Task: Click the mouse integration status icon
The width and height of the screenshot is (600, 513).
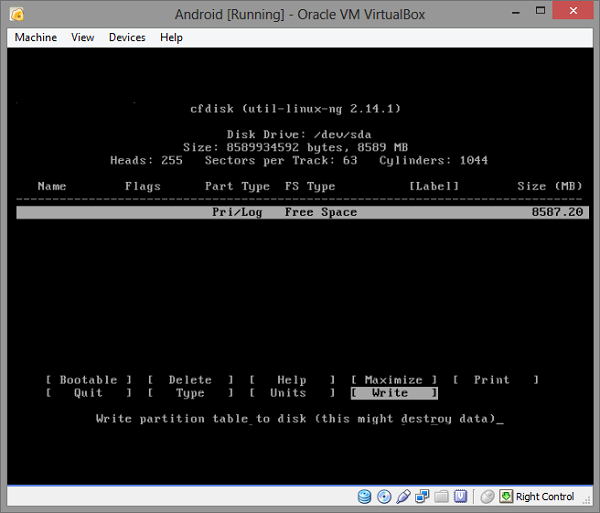Action: [488, 497]
